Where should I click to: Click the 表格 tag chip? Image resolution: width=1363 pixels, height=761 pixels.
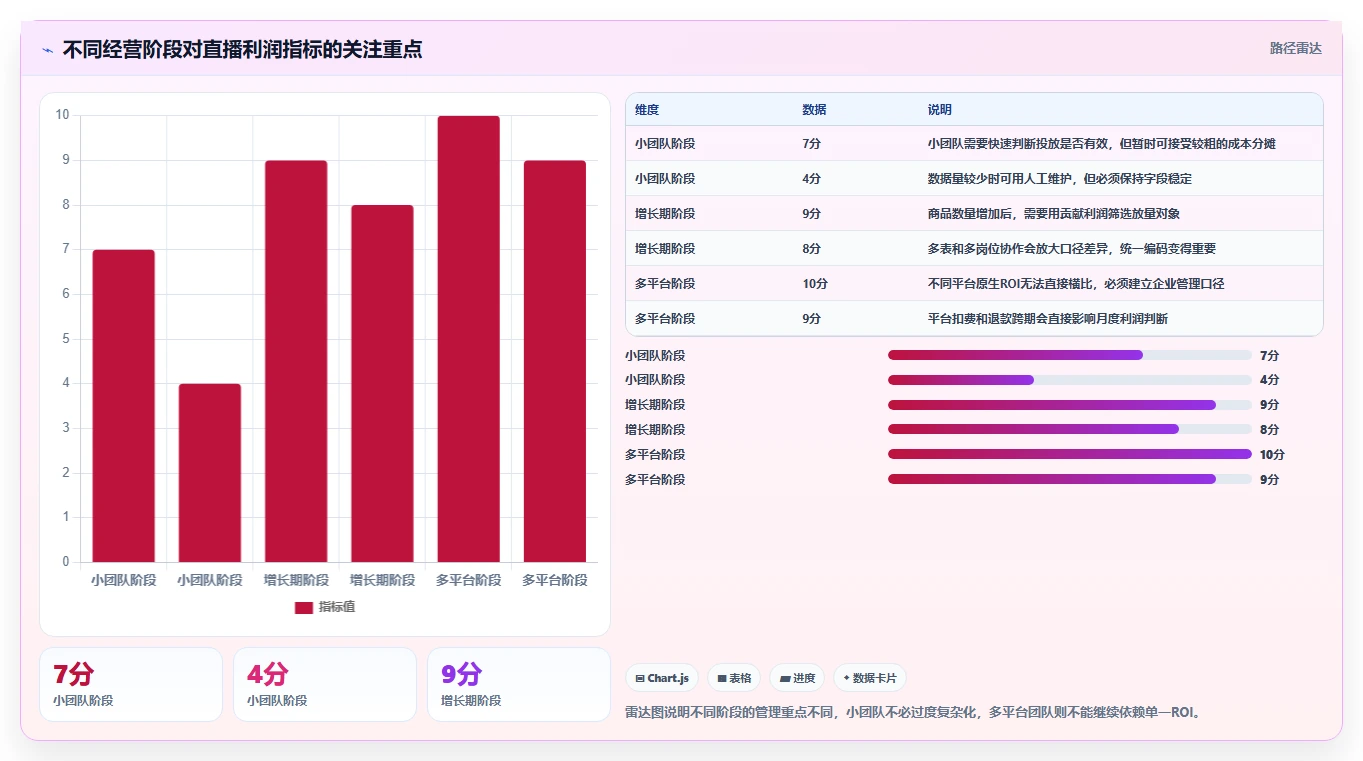point(734,678)
